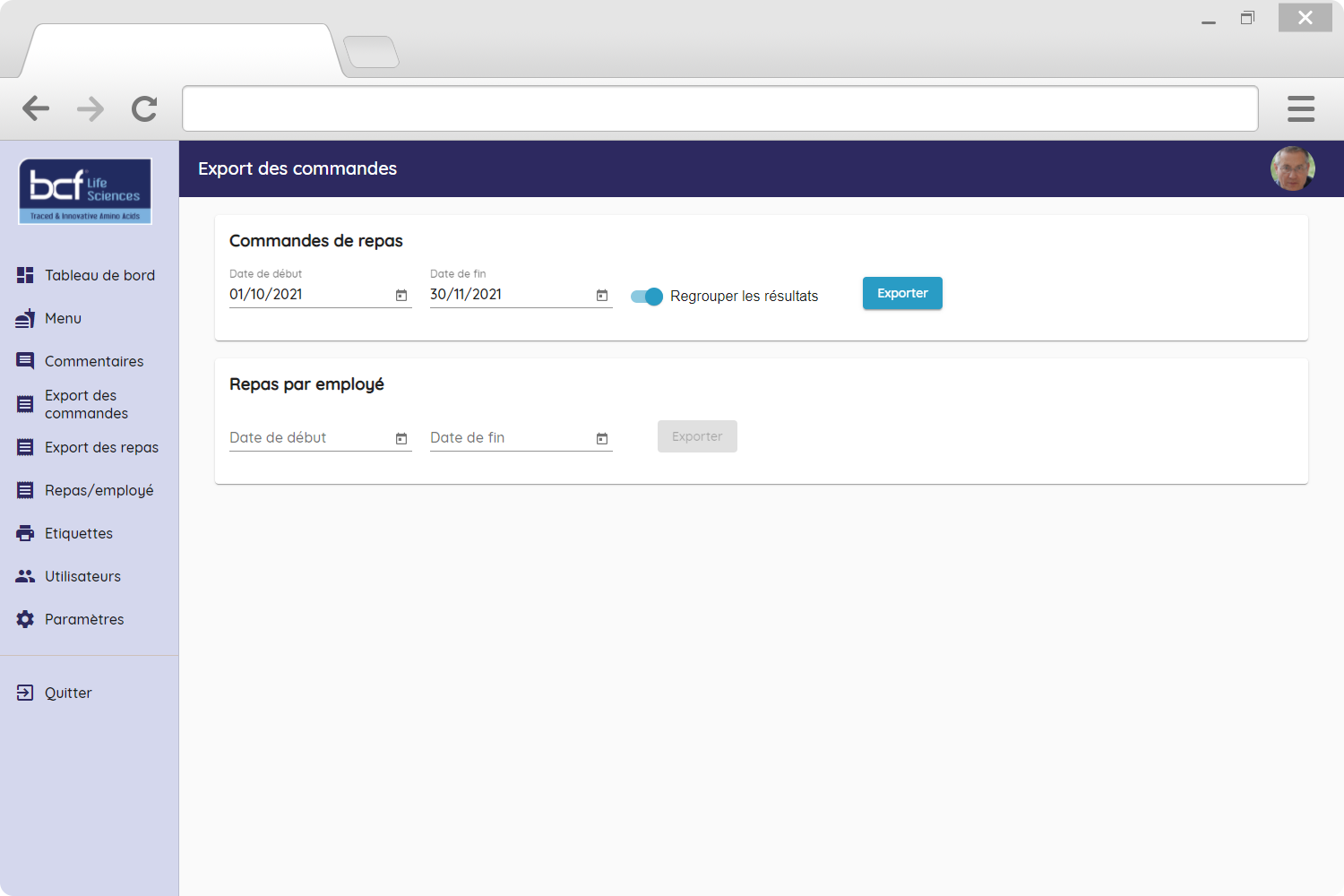The width and height of the screenshot is (1344, 896).
Task: Open calendar for Repas par employé start date
Action: point(401,438)
